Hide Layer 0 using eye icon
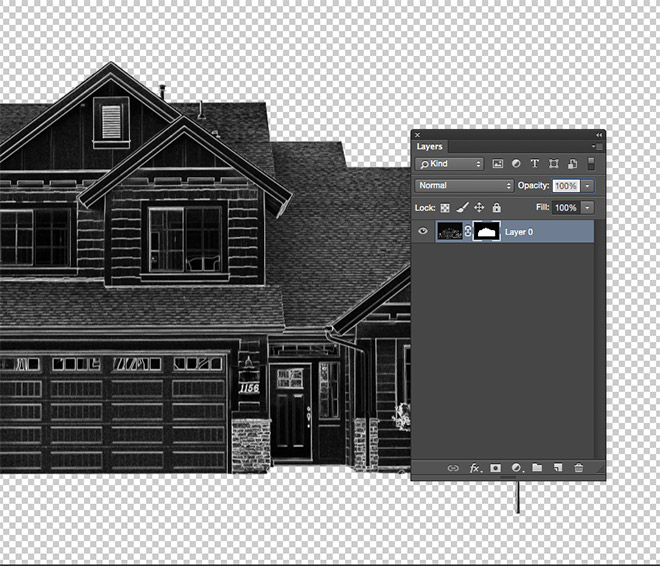The image size is (660, 566). tap(423, 231)
